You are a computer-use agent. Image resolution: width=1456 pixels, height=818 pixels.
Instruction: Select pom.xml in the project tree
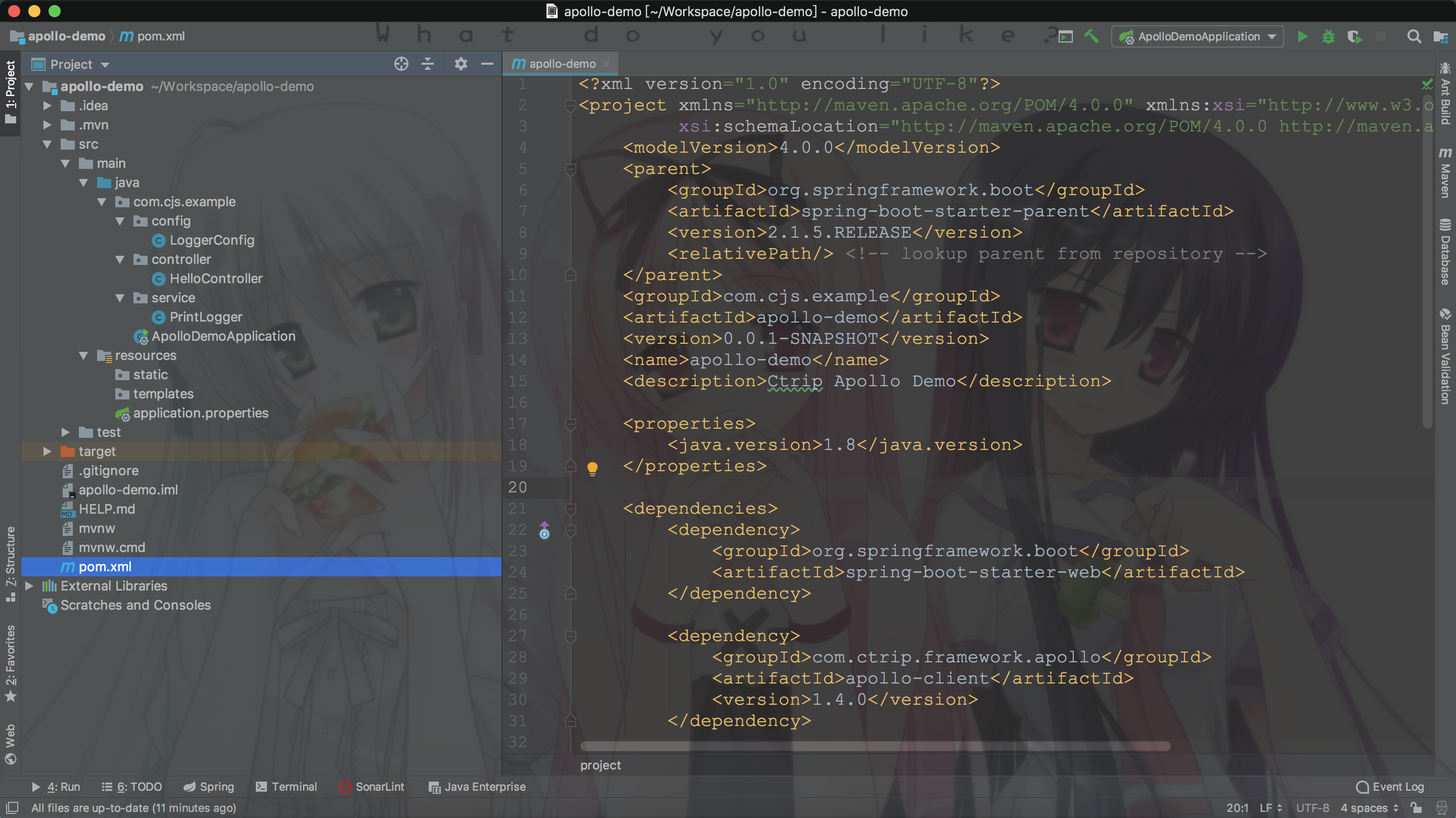261,567
